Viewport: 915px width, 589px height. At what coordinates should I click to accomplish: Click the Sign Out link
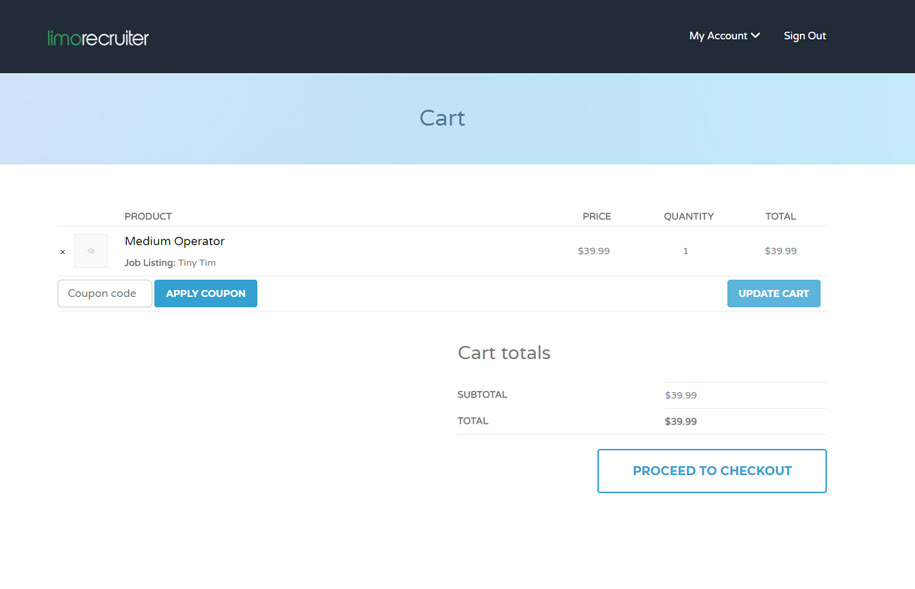coord(804,36)
